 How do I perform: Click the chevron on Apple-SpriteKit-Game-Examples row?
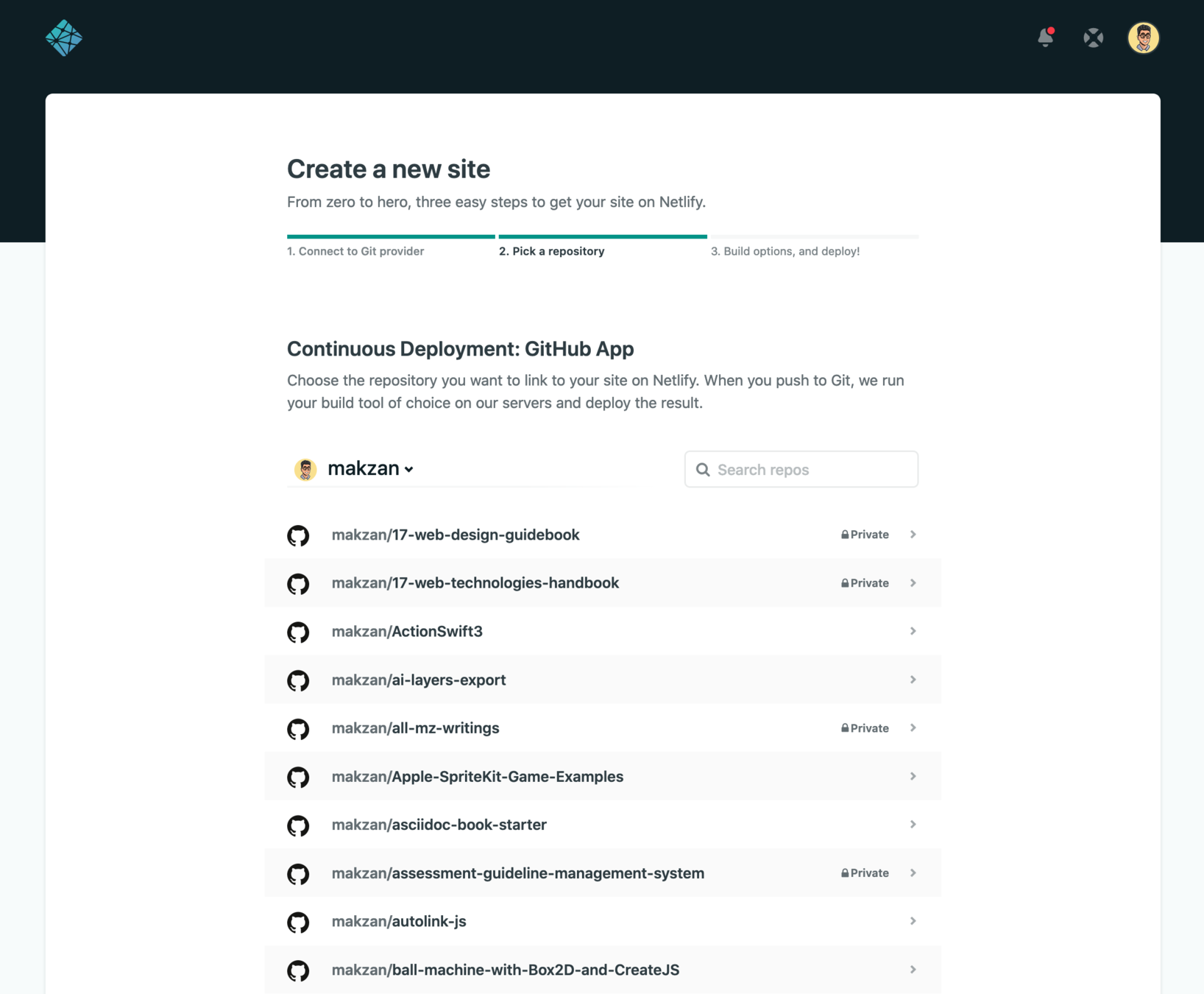913,776
